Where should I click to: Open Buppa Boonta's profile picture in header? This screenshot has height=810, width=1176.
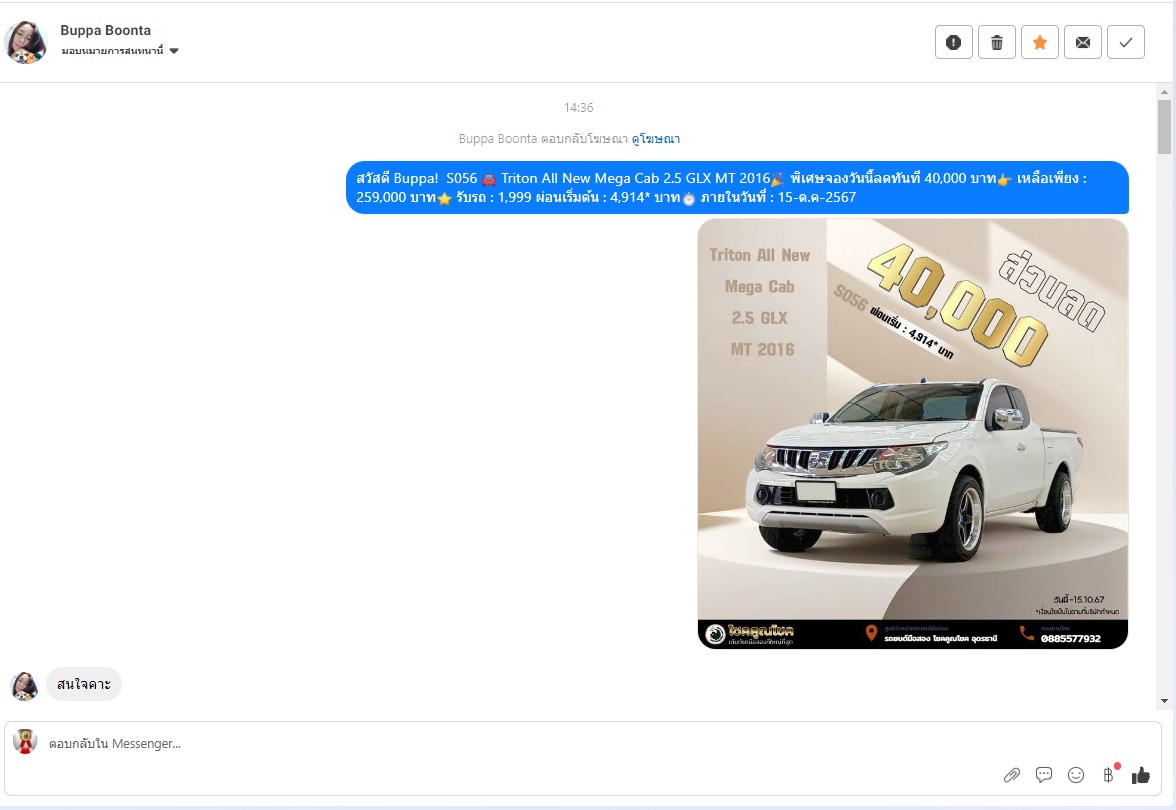pos(26,42)
